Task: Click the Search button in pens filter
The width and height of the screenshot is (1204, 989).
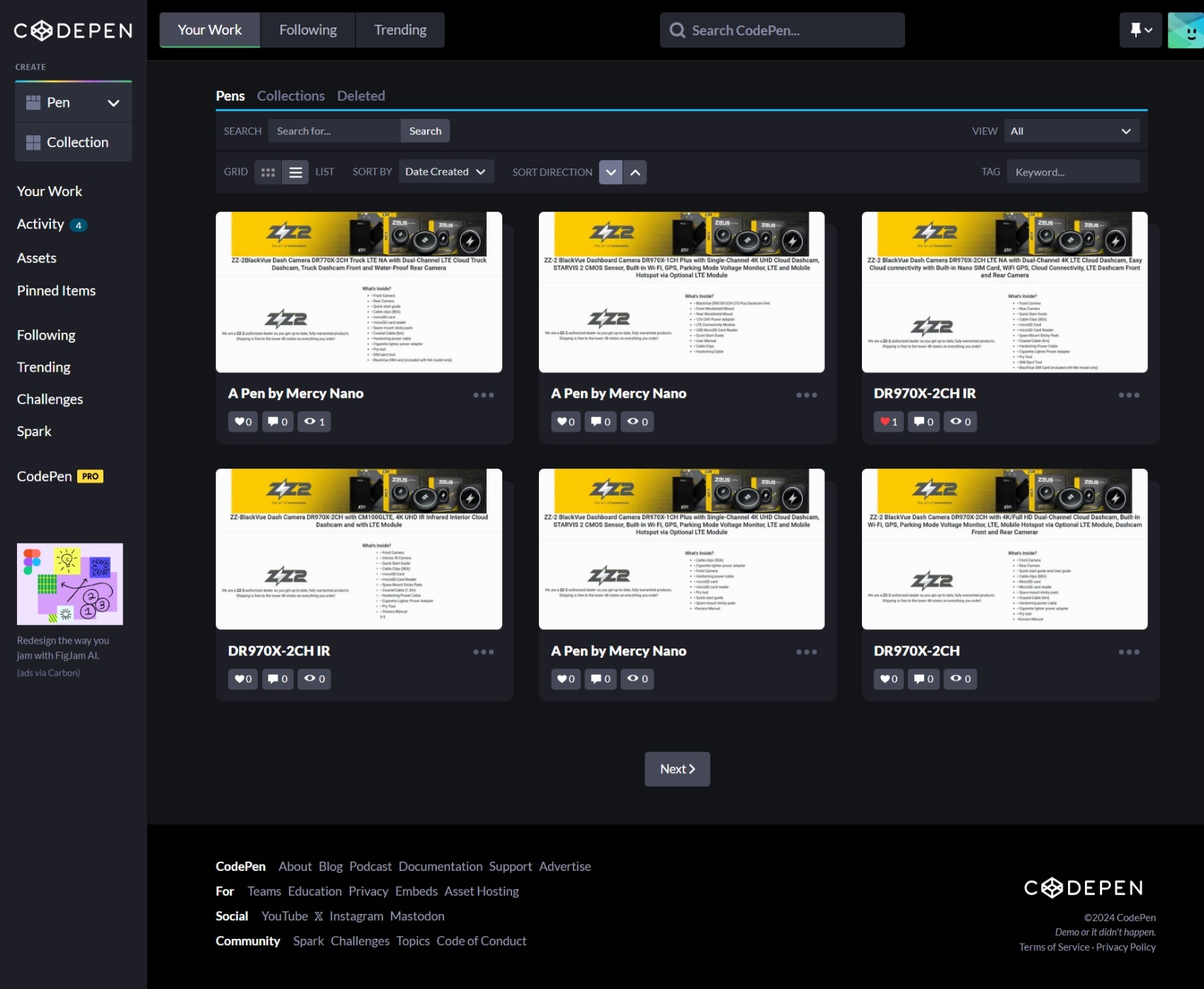Action: [425, 131]
